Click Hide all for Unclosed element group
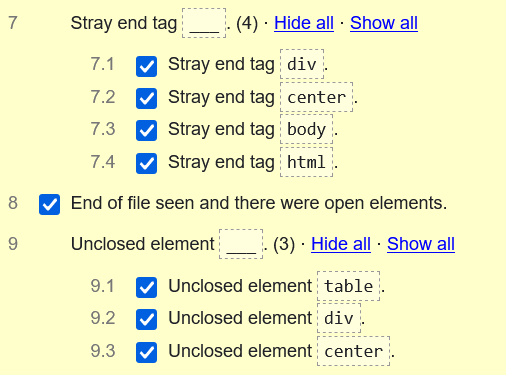 pyautogui.click(x=341, y=244)
